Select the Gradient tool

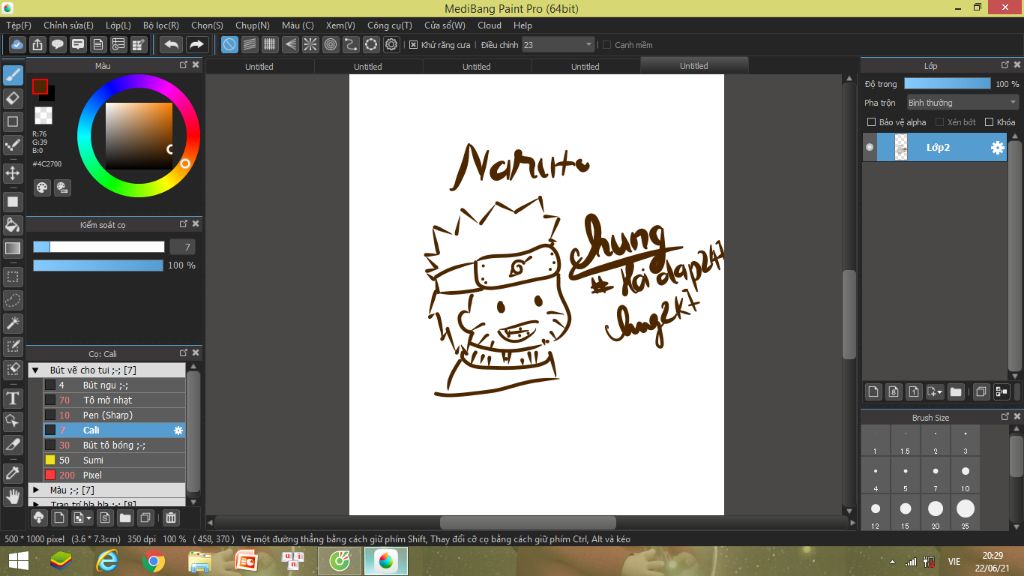click(13, 248)
